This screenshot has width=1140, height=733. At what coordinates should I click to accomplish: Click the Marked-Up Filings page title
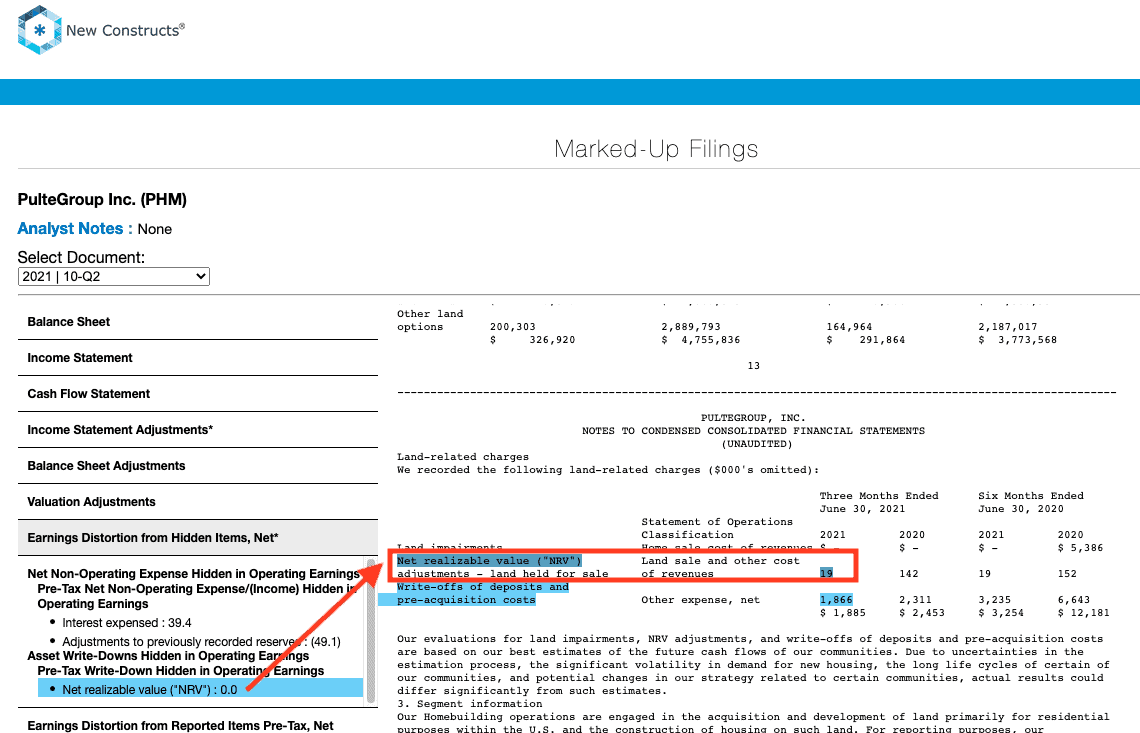click(656, 148)
